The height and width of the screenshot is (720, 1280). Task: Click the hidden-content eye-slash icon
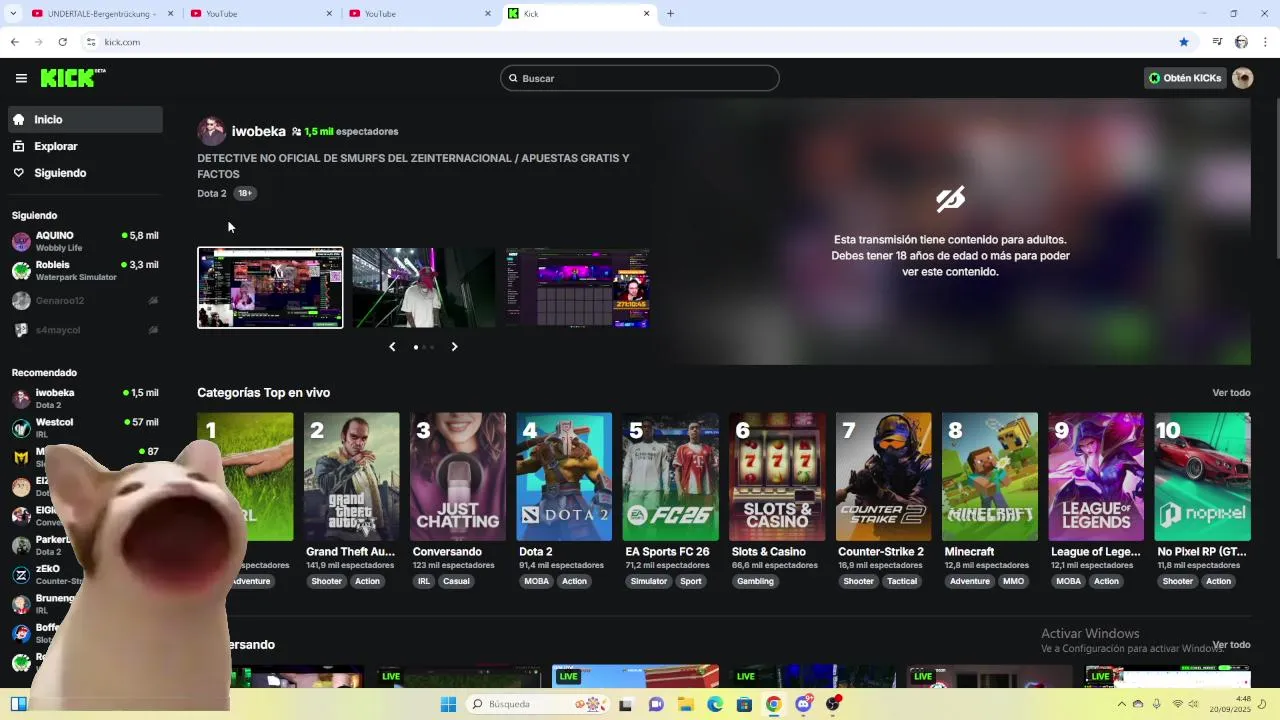(950, 199)
